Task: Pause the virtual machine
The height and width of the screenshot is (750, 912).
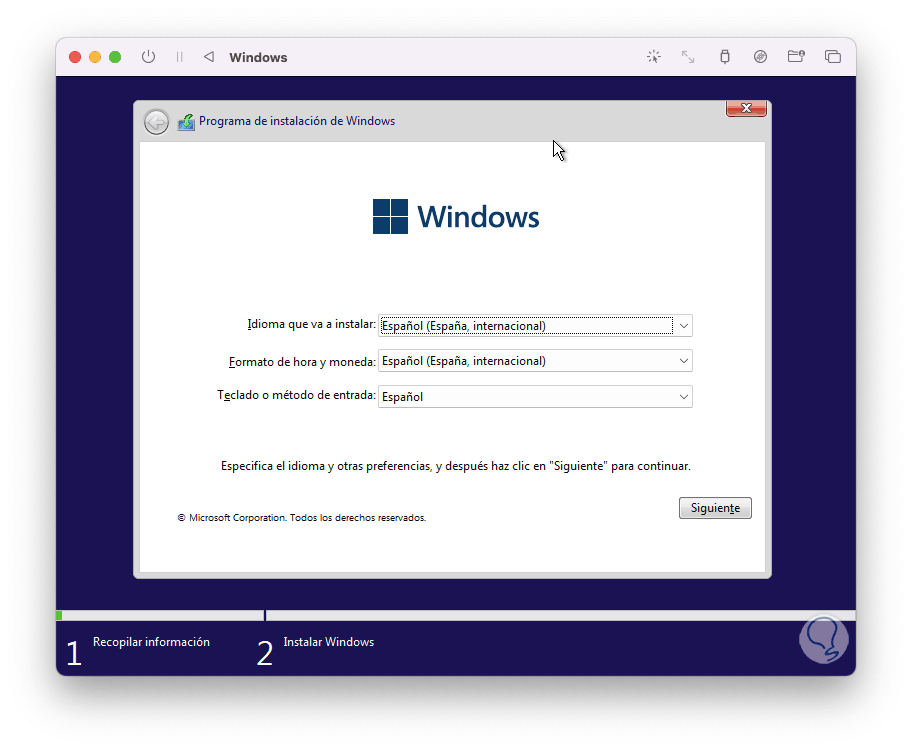Action: [180, 57]
